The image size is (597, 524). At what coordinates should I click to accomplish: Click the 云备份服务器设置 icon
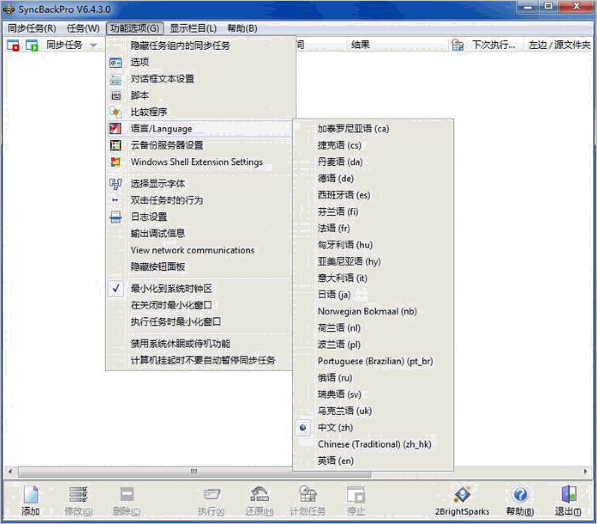(x=116, y=145)
